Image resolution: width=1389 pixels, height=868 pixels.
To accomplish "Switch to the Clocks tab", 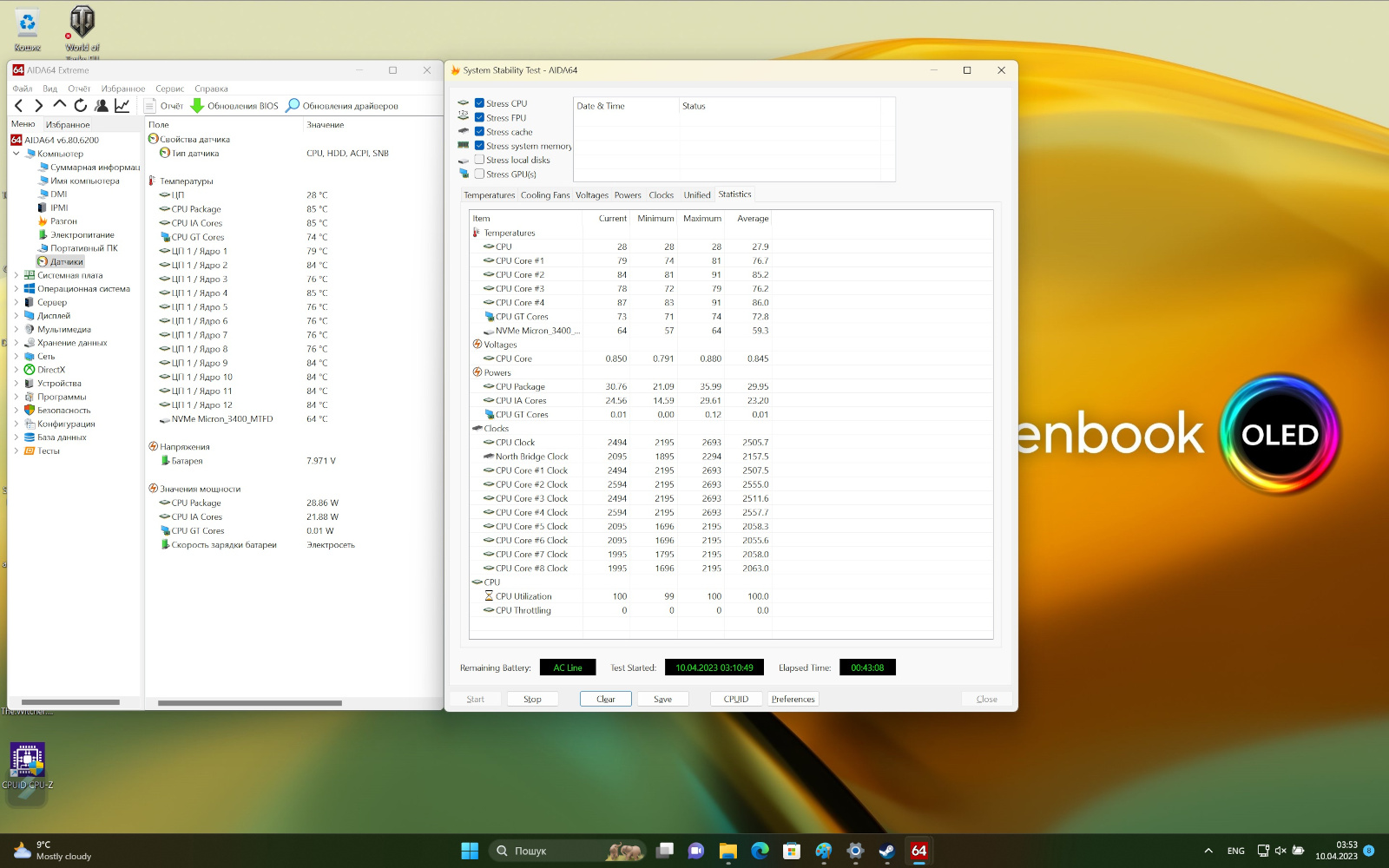I will pos(661,195).
